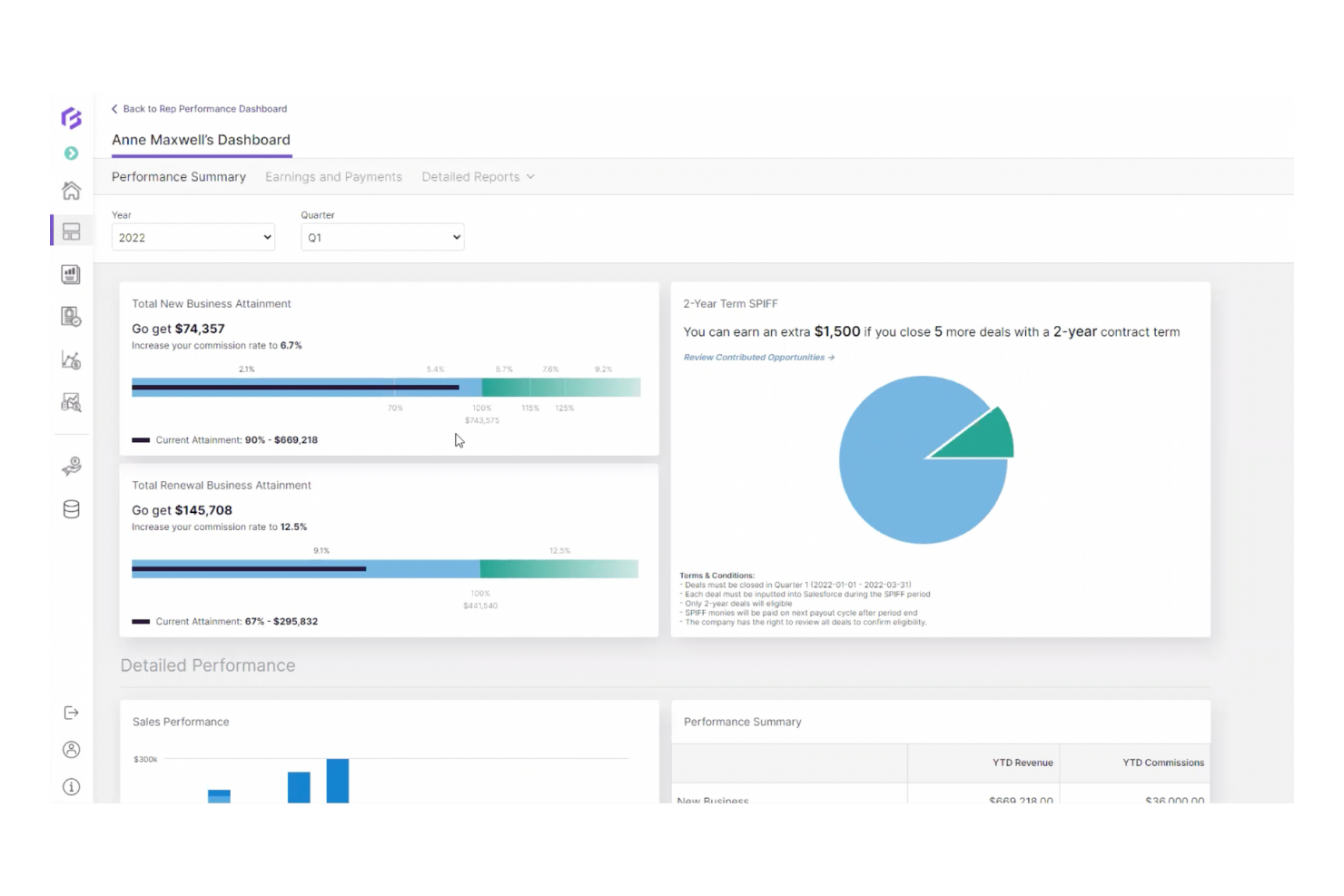Image resolution: width=1344 pixels, height=896 pixels.
Task: Open Review Contributed Opportunities link
Action: 757,357
